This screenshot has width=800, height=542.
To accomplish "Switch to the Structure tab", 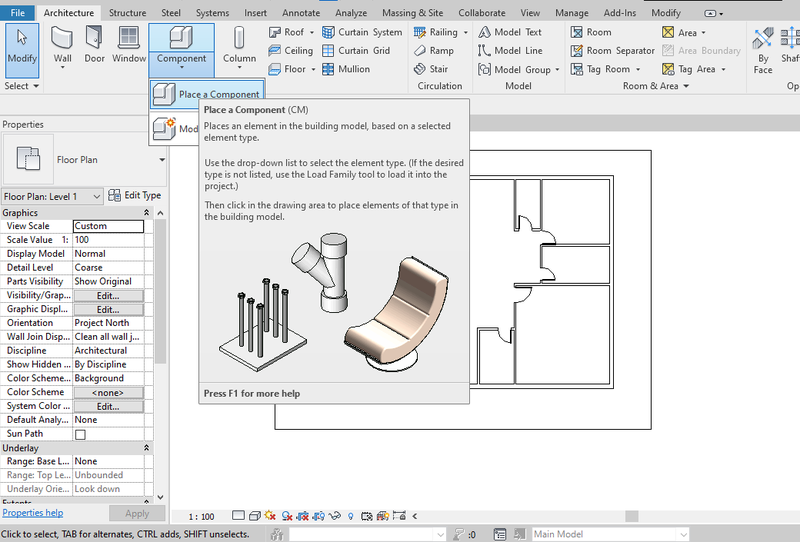I will pyautogui.click(x=128, y=13).
